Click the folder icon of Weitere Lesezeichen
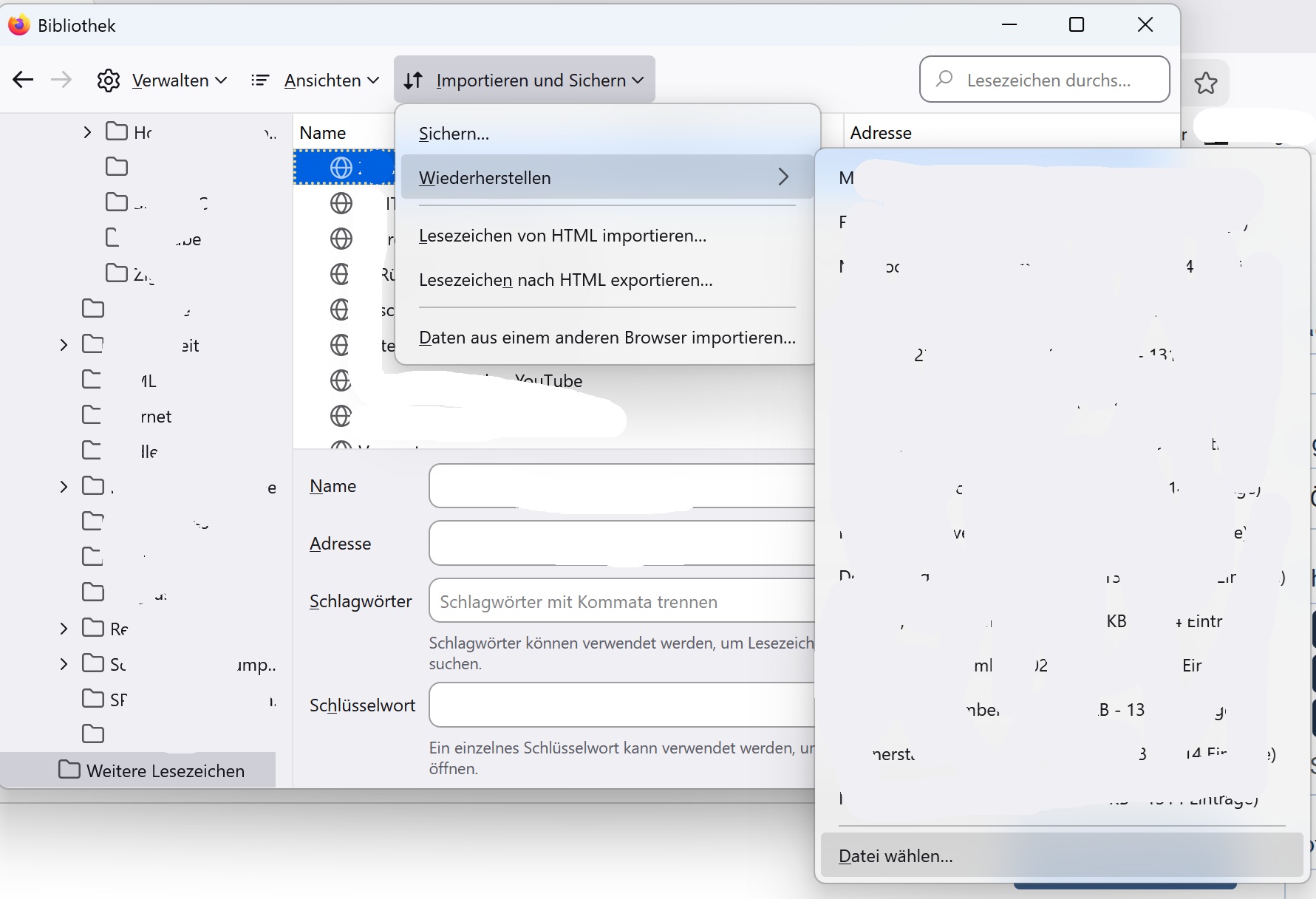This screenshot has width=1316, height=899. click(x=69, y=770)
